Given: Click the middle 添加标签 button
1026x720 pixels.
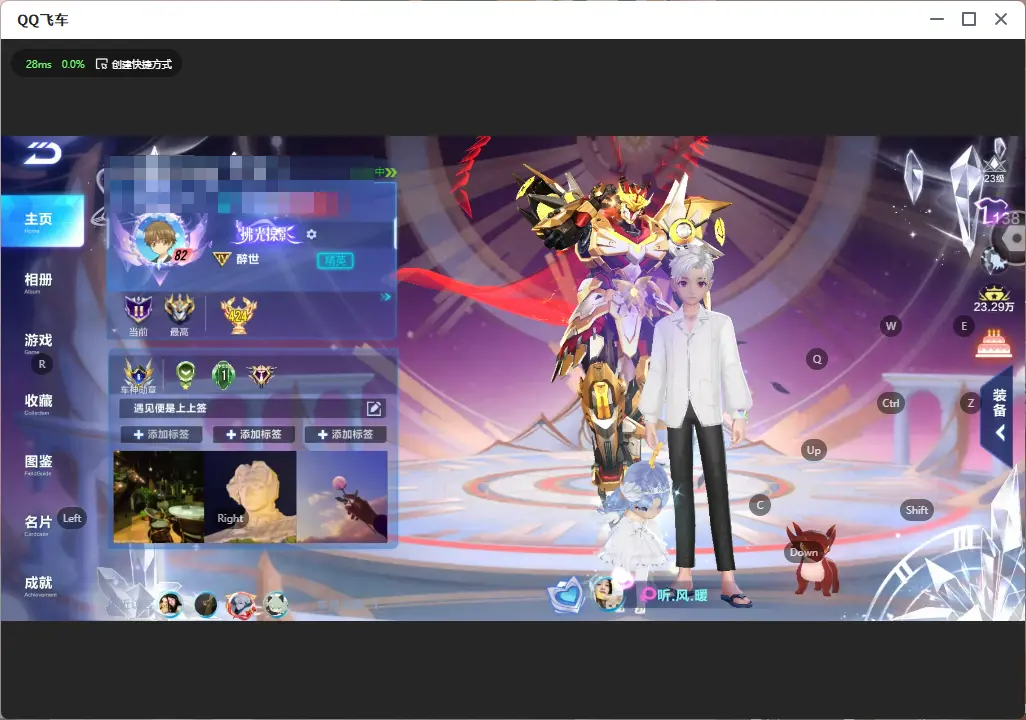Looking at the screenshot, I should pyautogui.click(x=253, y=435).
